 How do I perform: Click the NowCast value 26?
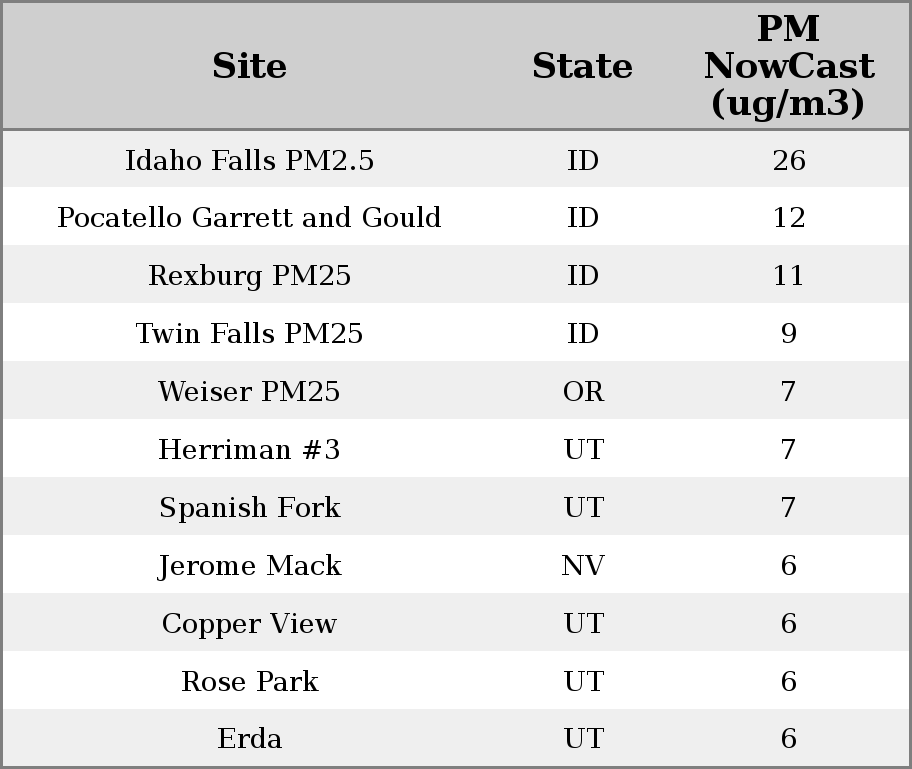[788, 160]
